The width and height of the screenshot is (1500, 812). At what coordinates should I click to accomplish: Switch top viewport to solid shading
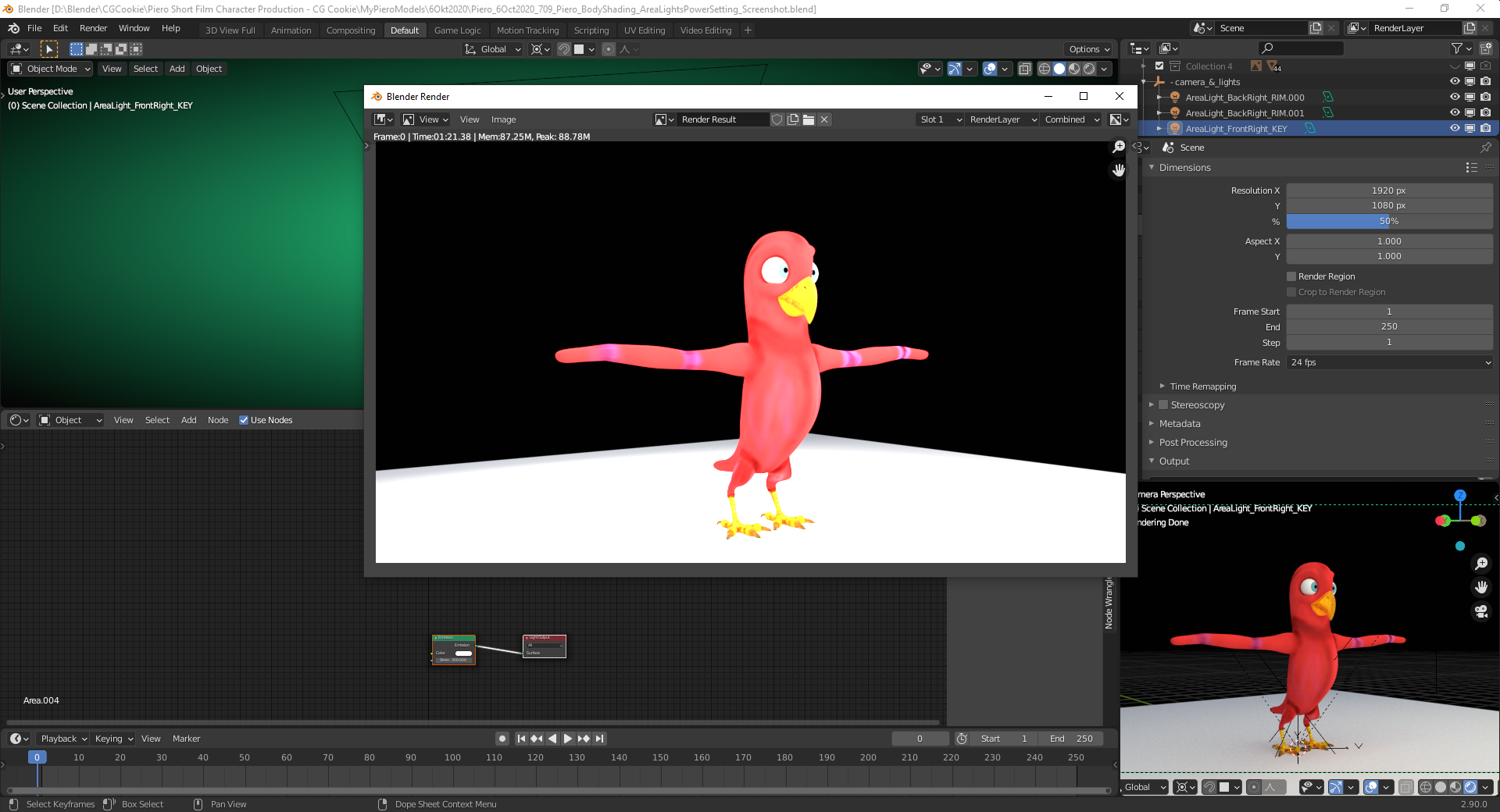(x=1059, y=69)
